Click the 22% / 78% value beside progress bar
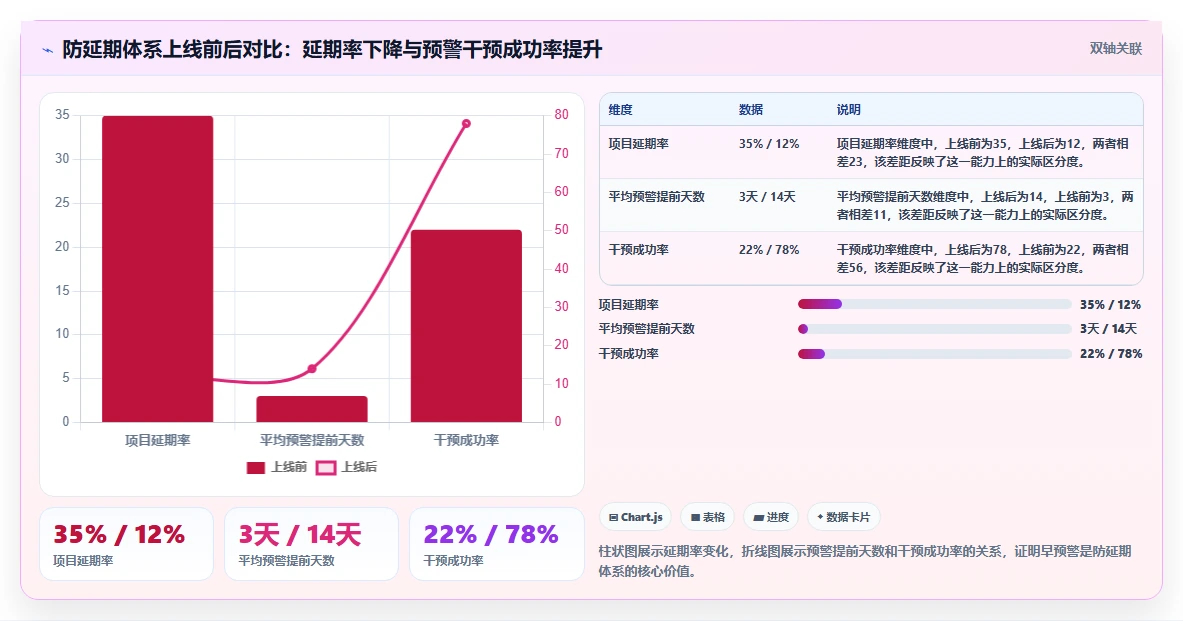The height and width of the screenshot is (621, 1183). (1111, 354)
